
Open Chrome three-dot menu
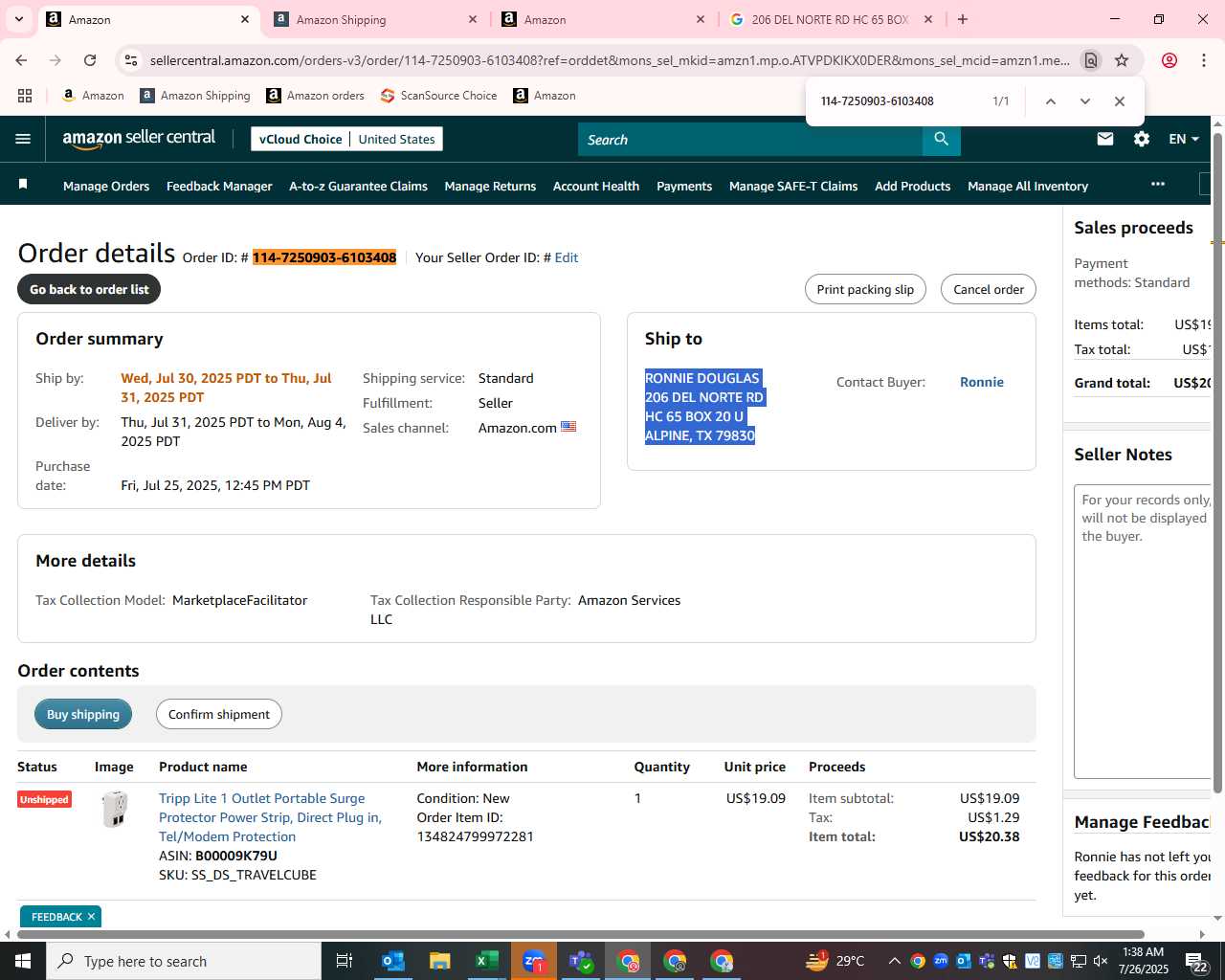click(x=1204, y=60)
